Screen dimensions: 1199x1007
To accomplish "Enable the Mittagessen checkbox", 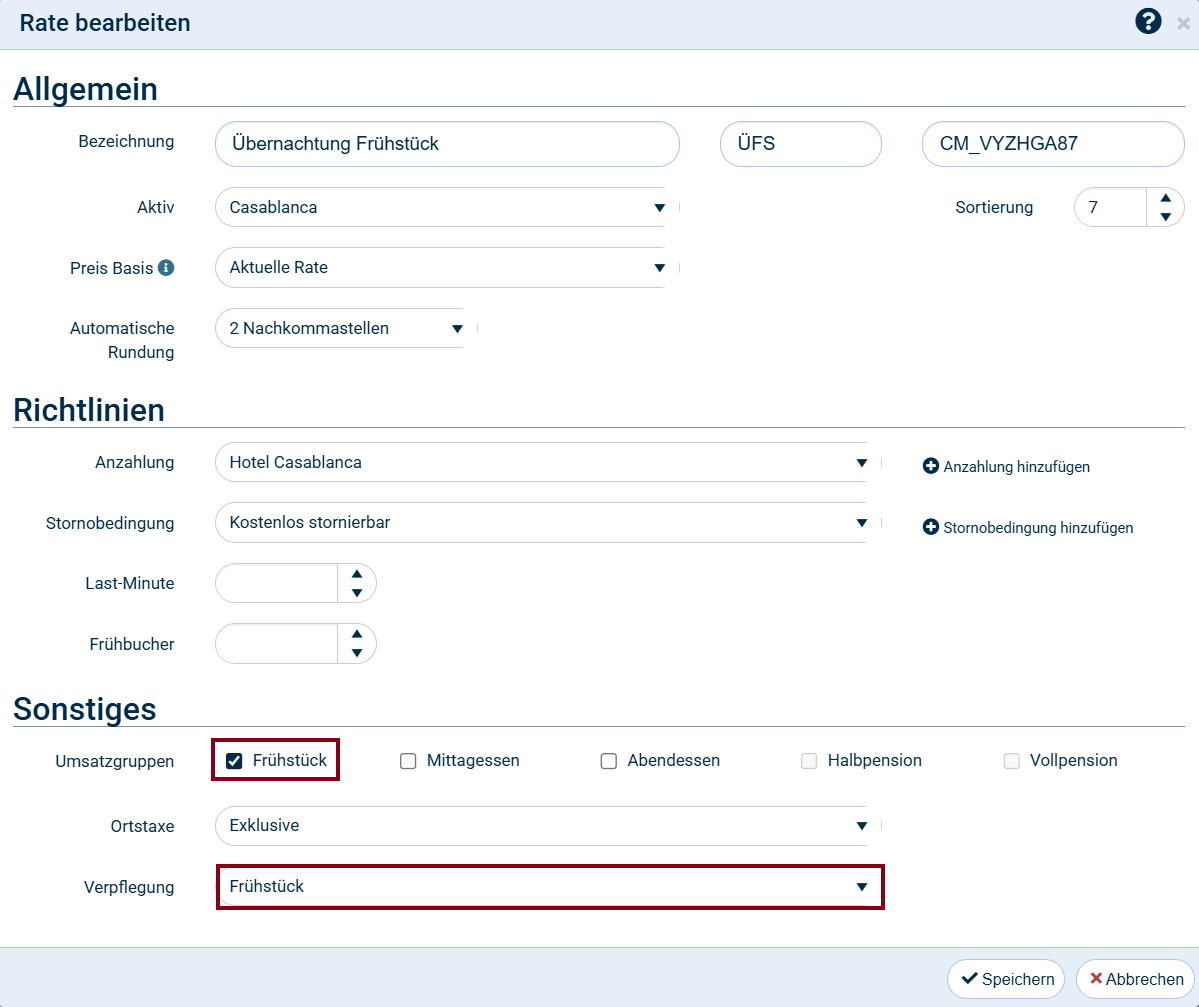I will click(x=408, y=761).
